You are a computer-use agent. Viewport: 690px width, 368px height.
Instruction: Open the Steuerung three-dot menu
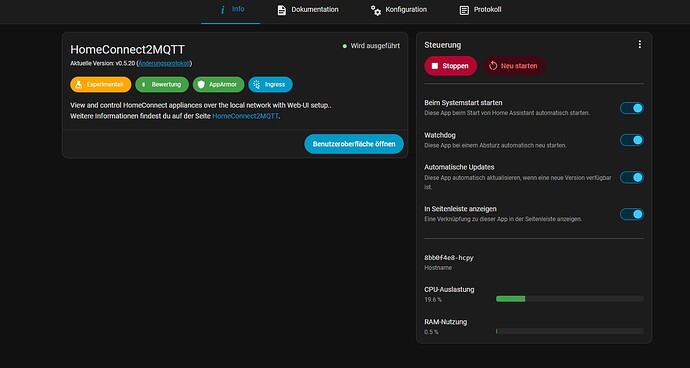[x=639, y=44]
